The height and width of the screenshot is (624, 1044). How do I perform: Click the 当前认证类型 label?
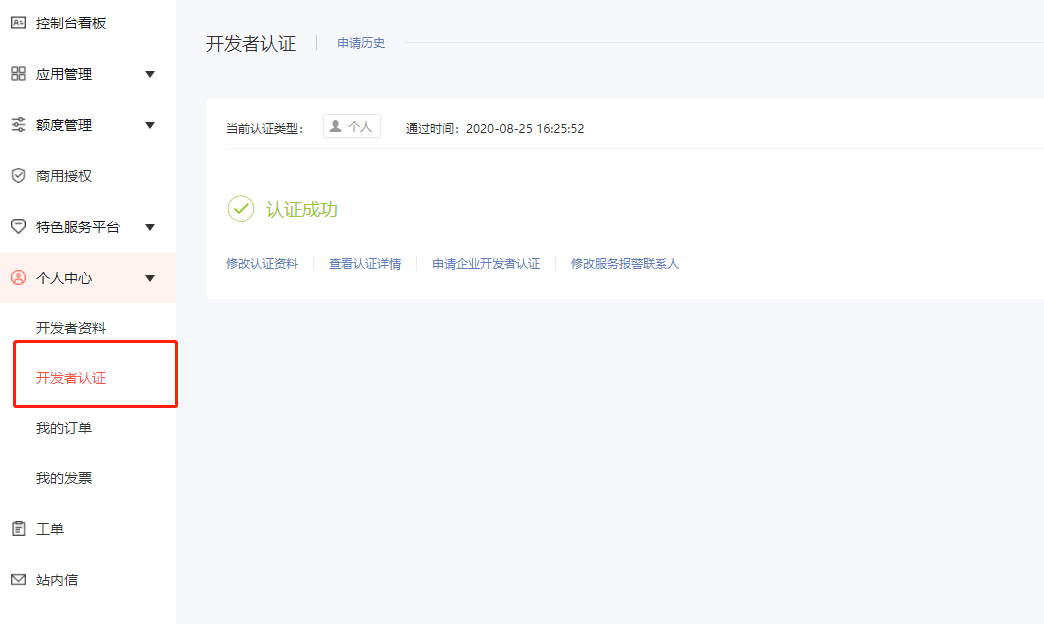pos(264,129)
